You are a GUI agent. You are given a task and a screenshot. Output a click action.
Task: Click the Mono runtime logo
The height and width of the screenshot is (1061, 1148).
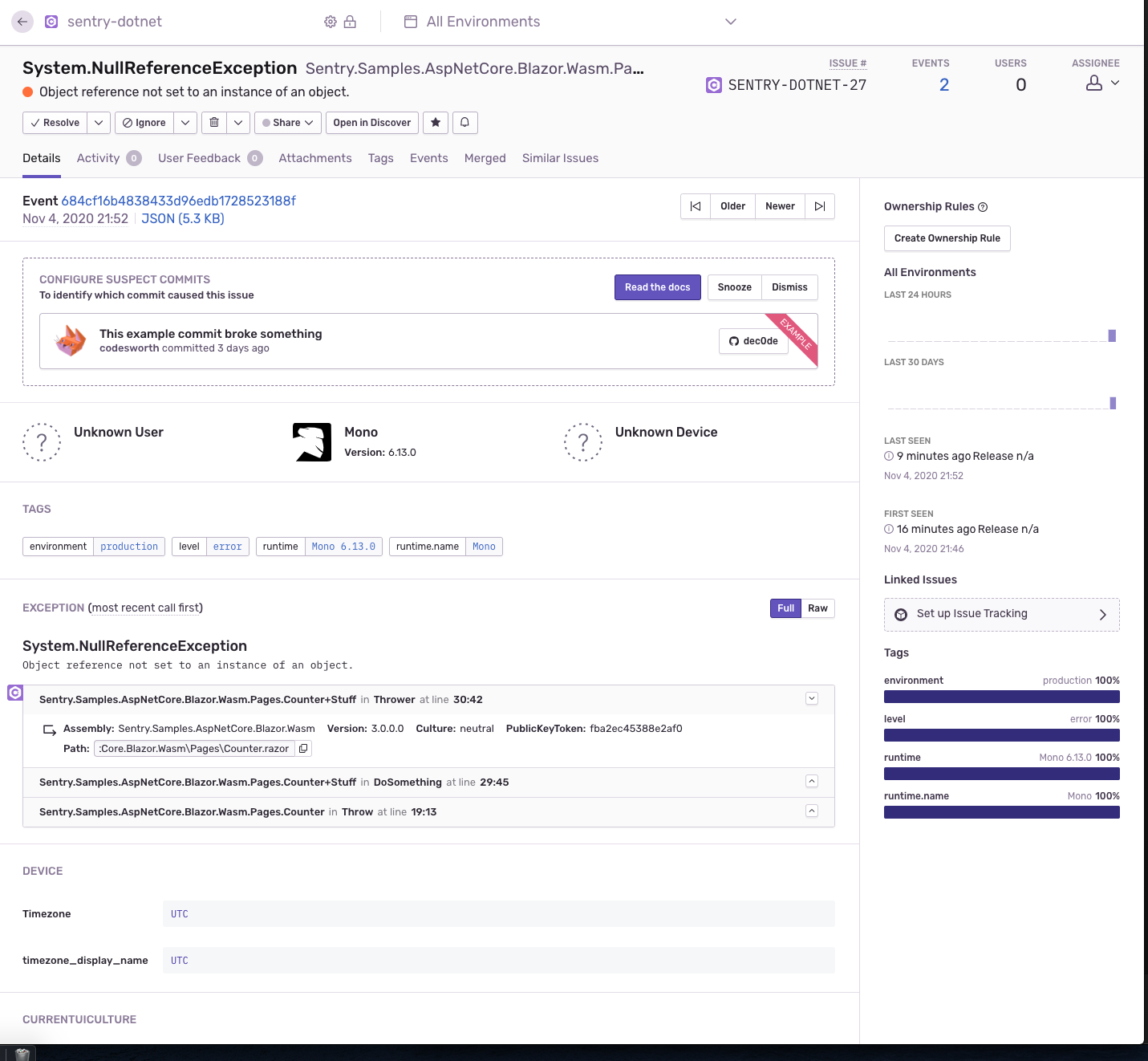(312, 442)
